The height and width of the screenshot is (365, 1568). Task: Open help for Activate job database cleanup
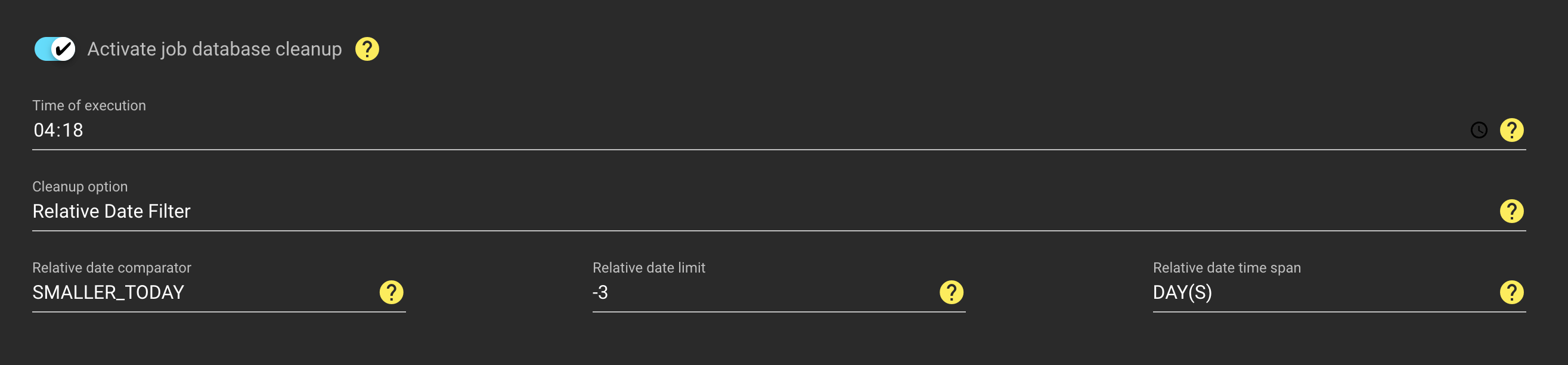pos(367,49)
